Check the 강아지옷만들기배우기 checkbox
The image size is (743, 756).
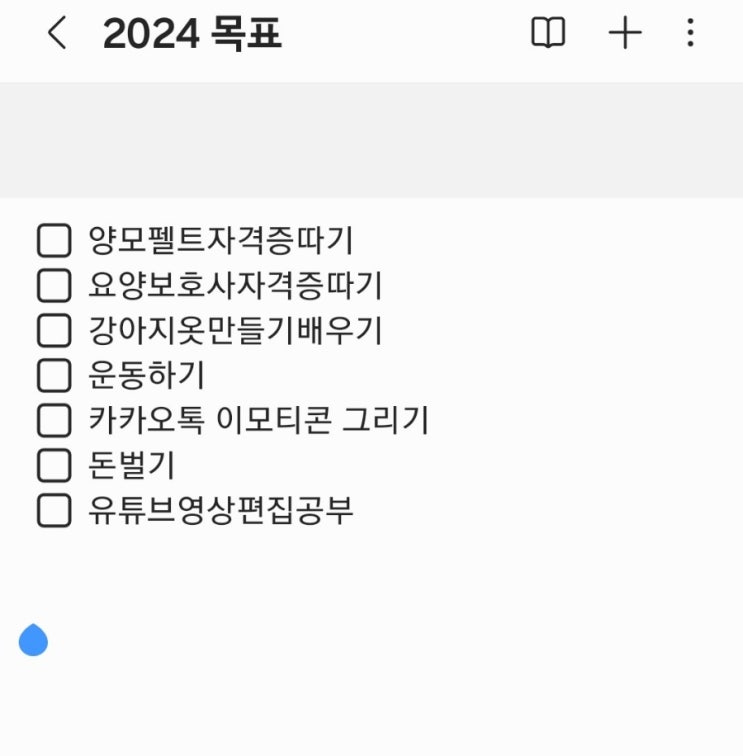pyautogui.click(x=54, y=330)
